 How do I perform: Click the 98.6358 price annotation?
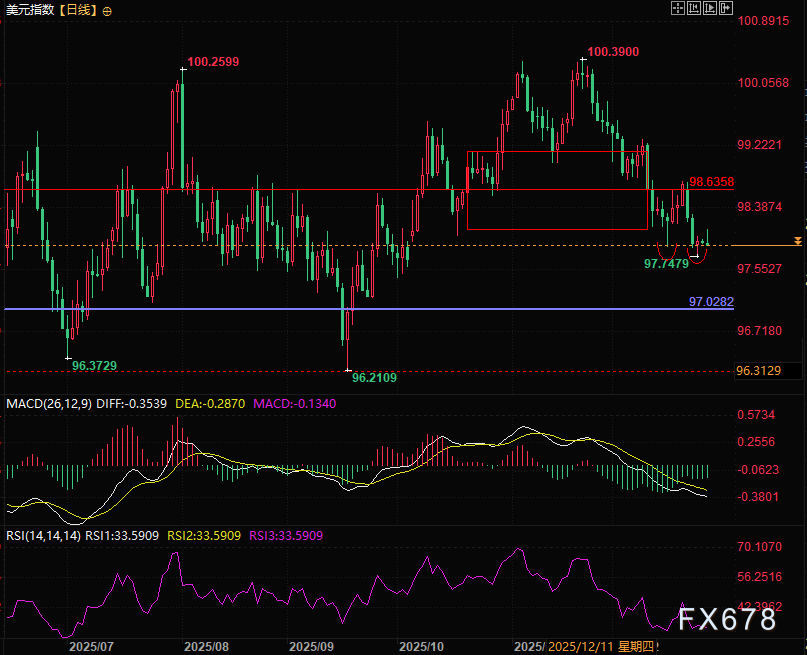point(711,182)
